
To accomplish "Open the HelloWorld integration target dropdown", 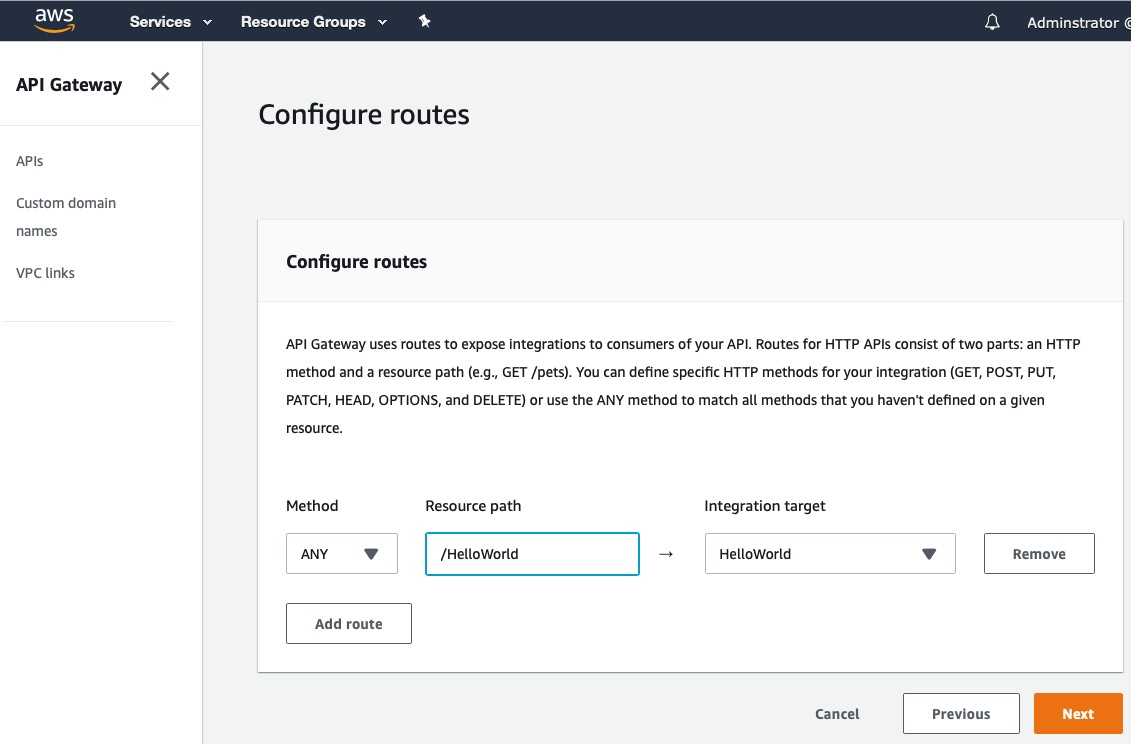I will click(830, 553).
